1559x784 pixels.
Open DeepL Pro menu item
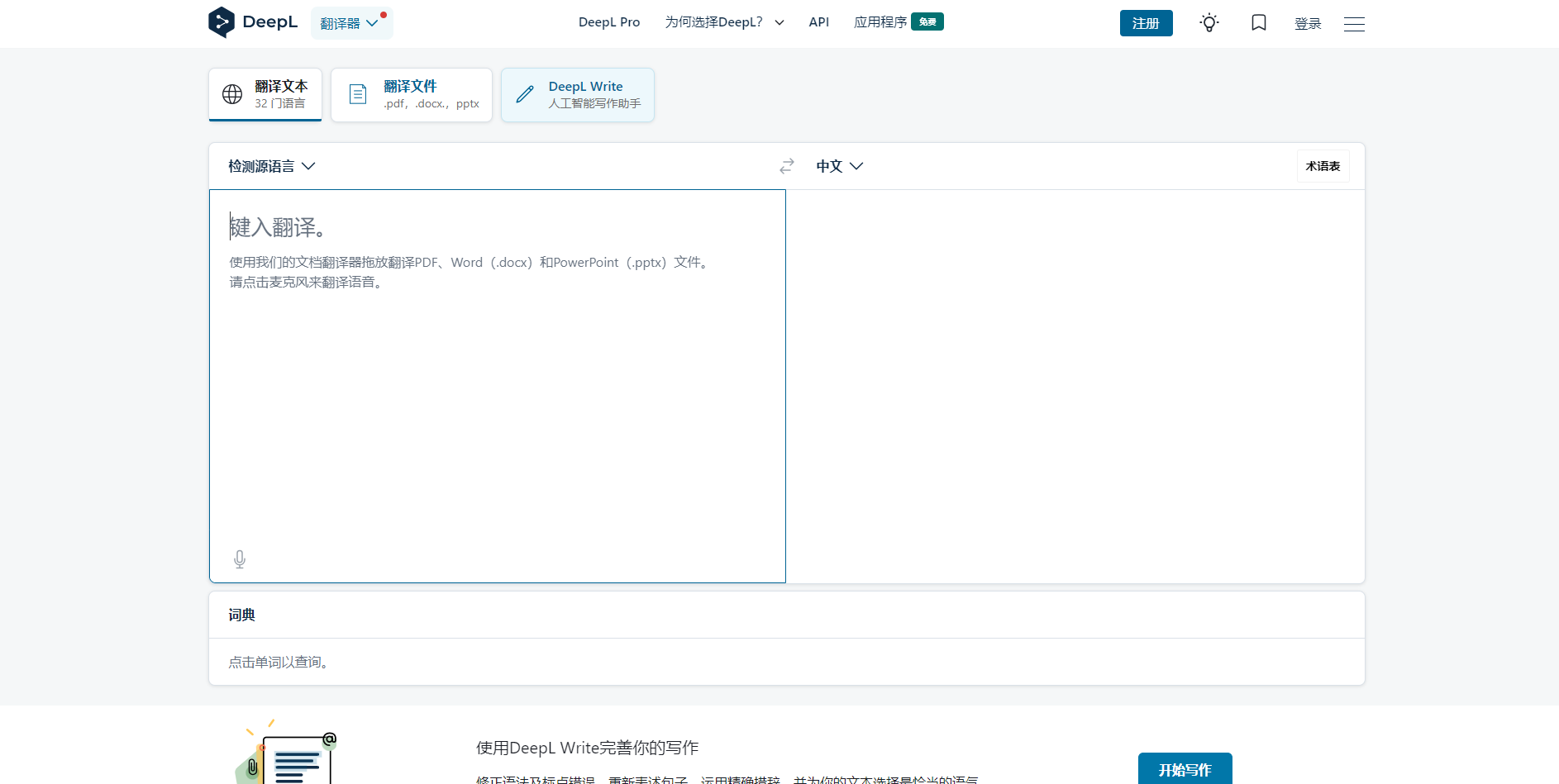(608, 22)
